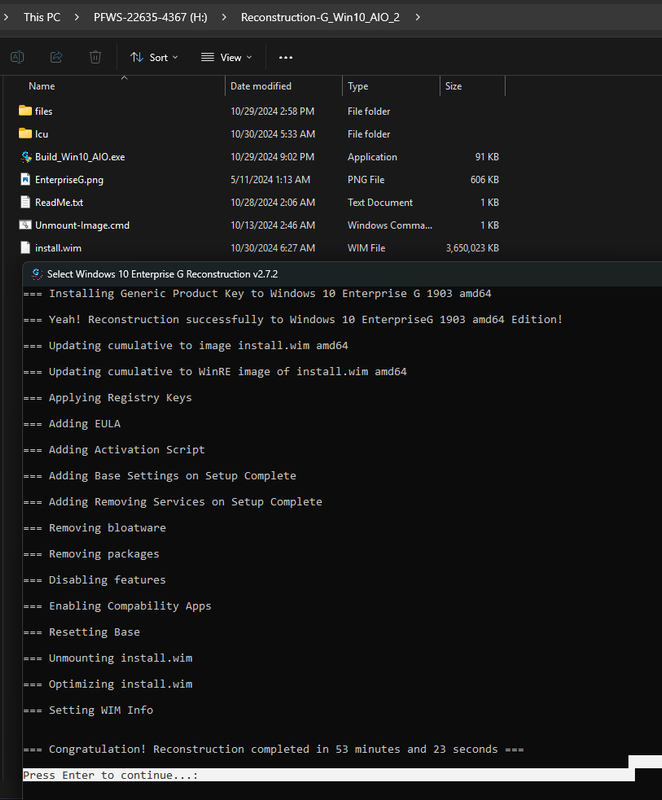
Task: Select the Build_Win10_AIO.exe application icon
Action: pyautogui.click(x=26, y=157)
